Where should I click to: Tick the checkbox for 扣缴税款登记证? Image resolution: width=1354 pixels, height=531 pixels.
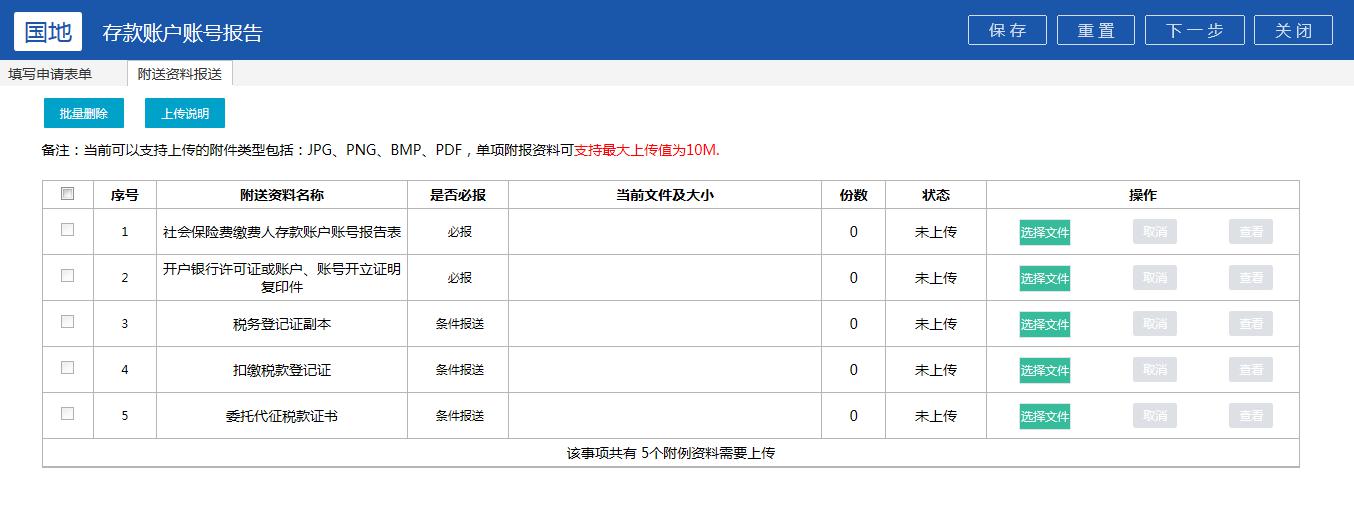[x=67, y=367]
